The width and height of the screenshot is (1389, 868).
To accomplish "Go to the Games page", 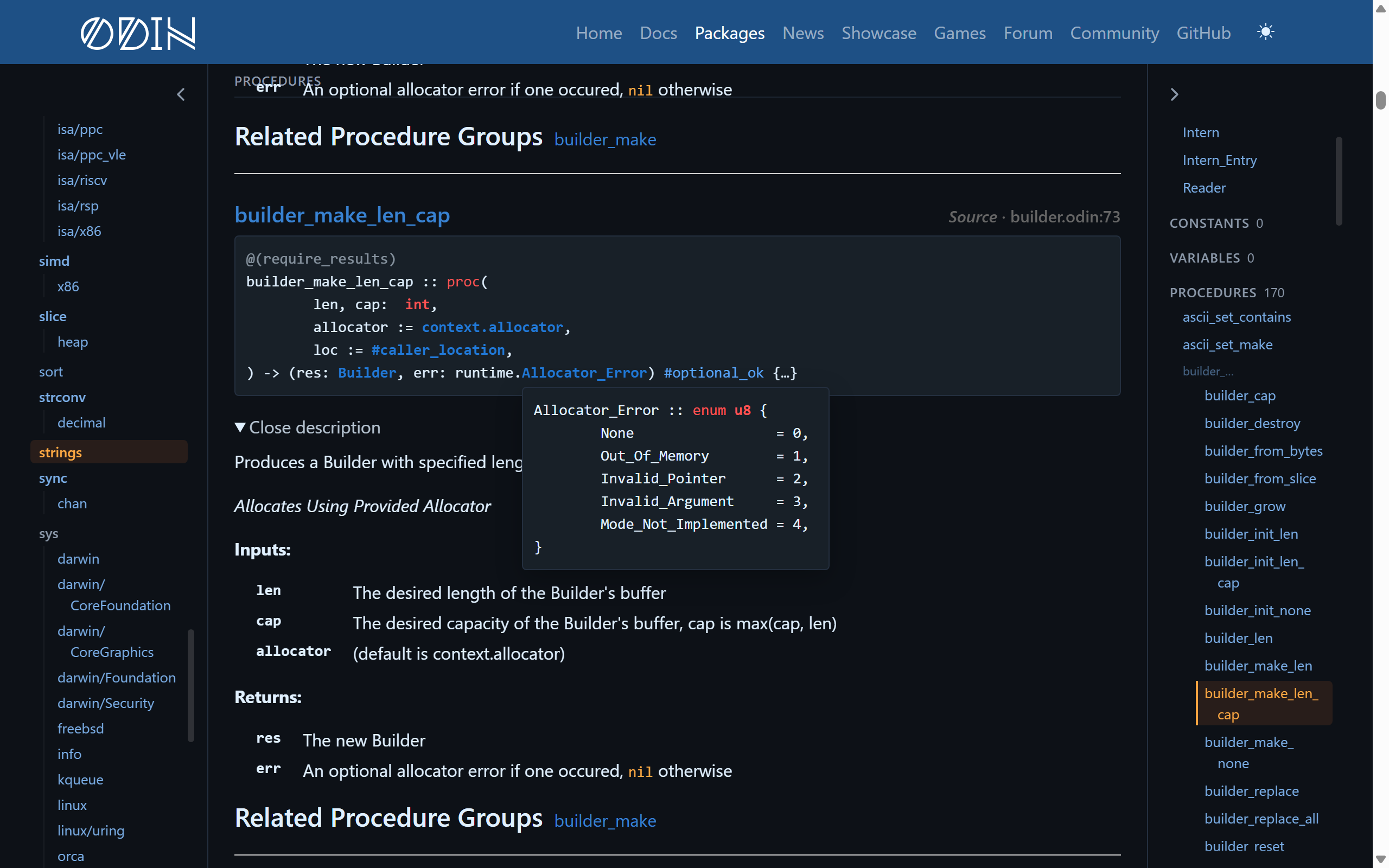I will (x=960, y=33).
